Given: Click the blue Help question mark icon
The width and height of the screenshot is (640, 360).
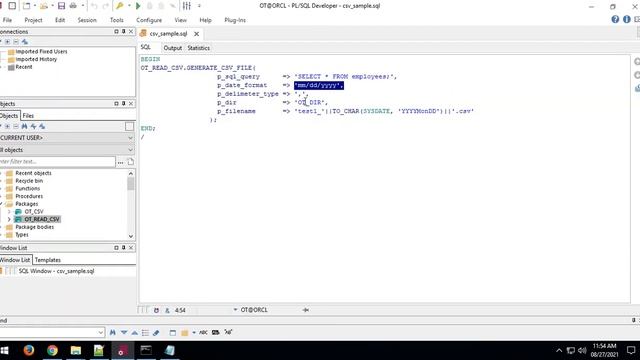Looking at the screenshot, I should pos(615,20).
